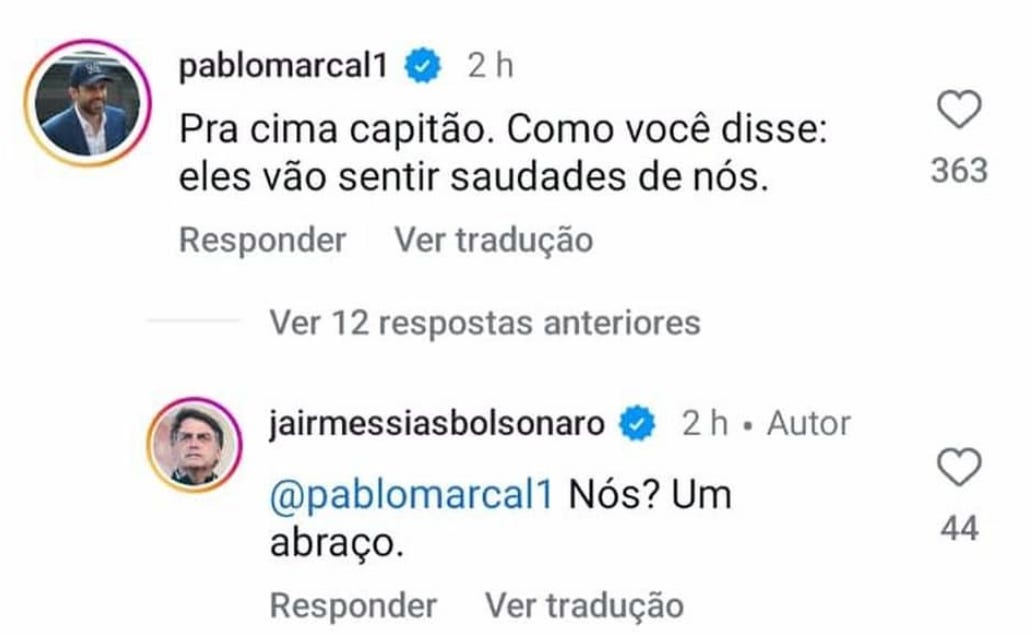Image resolution: width=1032 pixels, height=636 pixels.
Task: View the 44 likes count on the reply
Action: click(959, 528)
